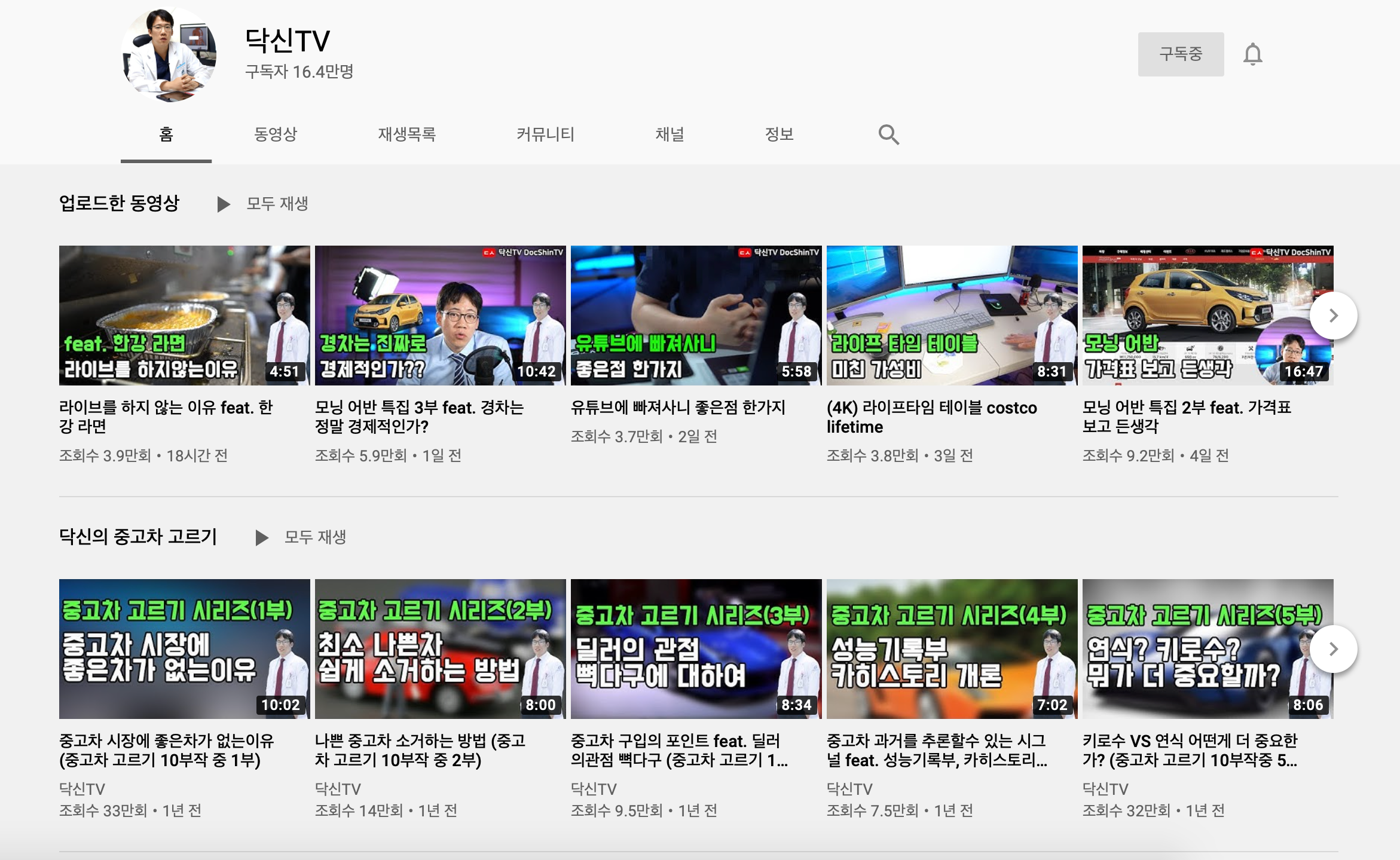Image resolution: width=1400 pixels, height=860 pixels.
Task: Toggle the 구독중 subscription button
Action: tap(1180, 54)
